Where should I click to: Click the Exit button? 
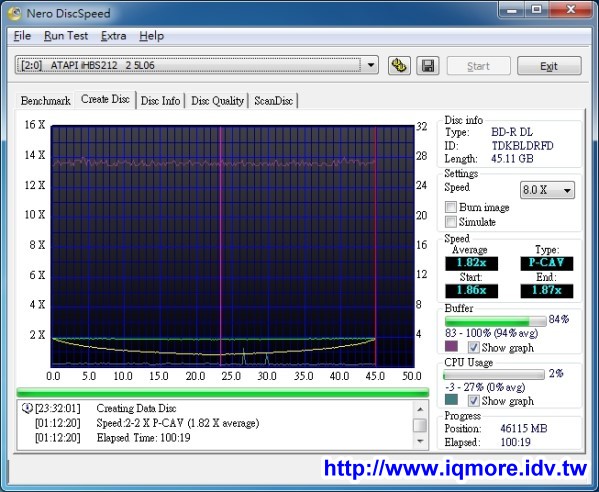[549, 66]
